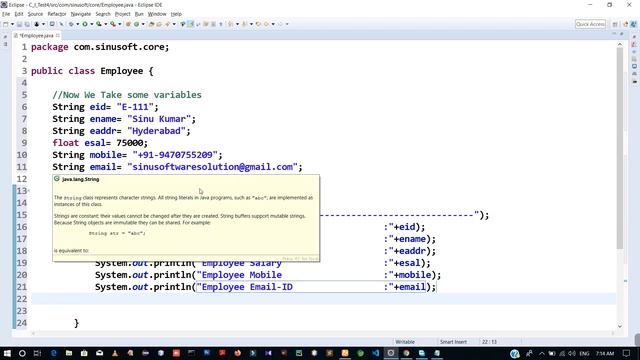
Task: Click the Debug bug toolbar icon
Action: [71, 24]
